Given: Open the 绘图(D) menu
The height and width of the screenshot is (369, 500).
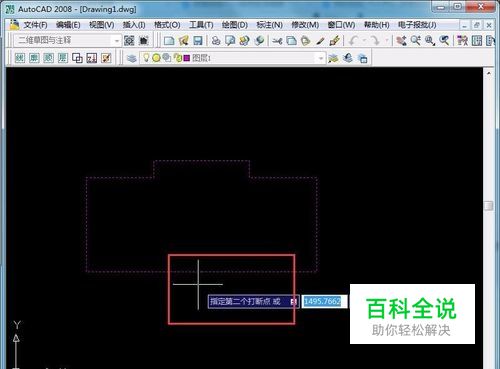Looking at the screenshot, I should [x=235, y=25].
